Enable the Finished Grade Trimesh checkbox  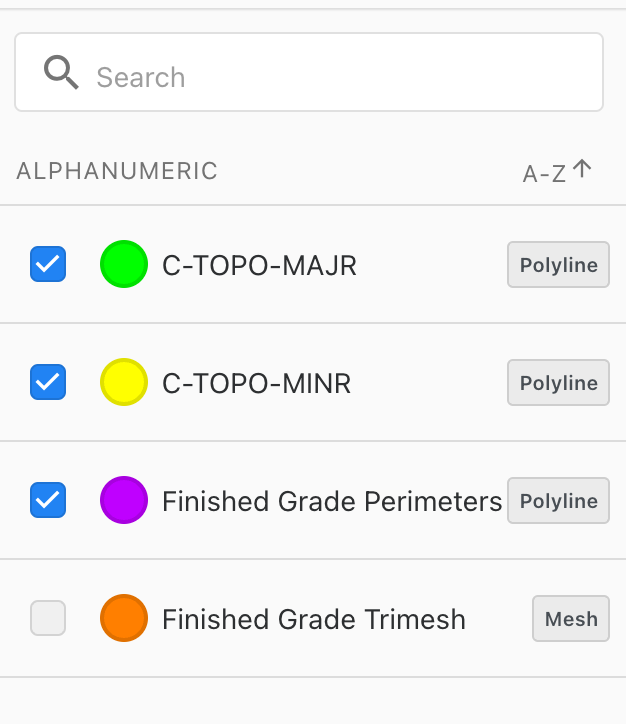coord(48,618)
